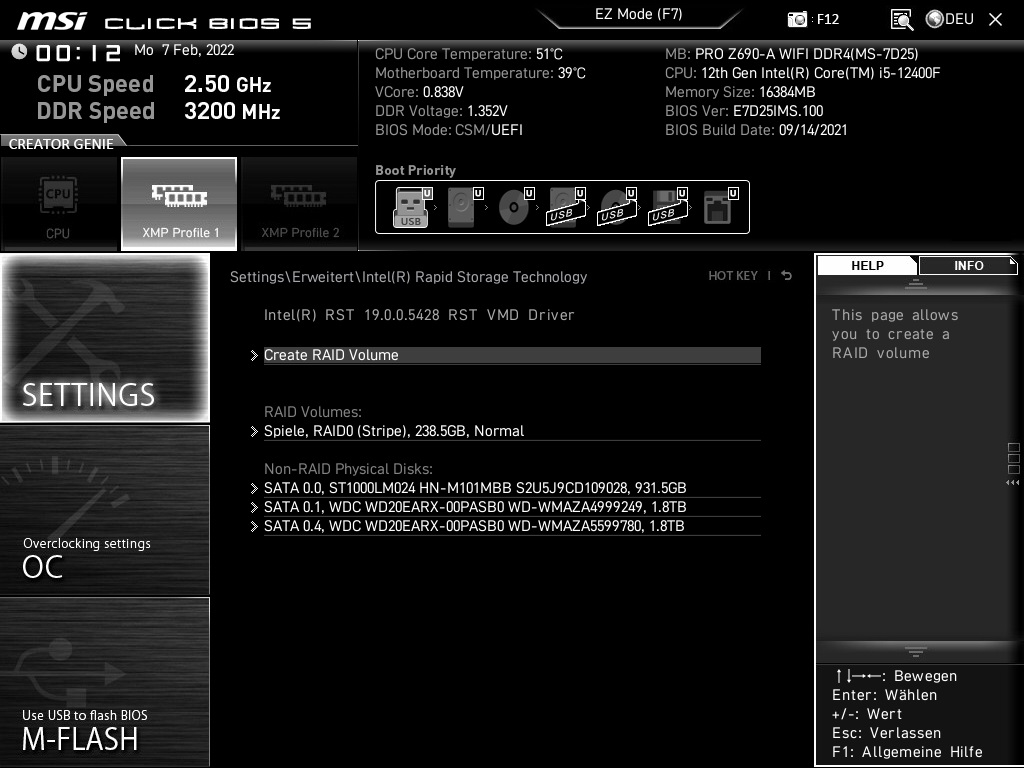The width and height of the screenshot is (1024, 768).
Task: Click the HOT KEY button
Action: (733, 276)
